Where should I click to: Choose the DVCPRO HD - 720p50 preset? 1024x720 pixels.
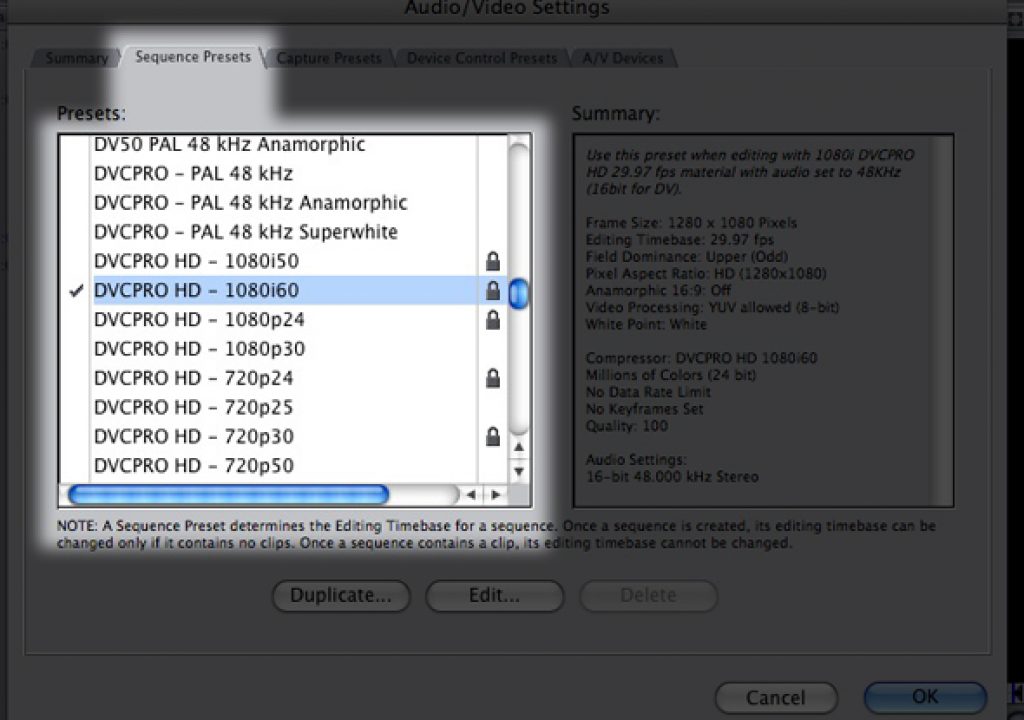coord(193,465)
